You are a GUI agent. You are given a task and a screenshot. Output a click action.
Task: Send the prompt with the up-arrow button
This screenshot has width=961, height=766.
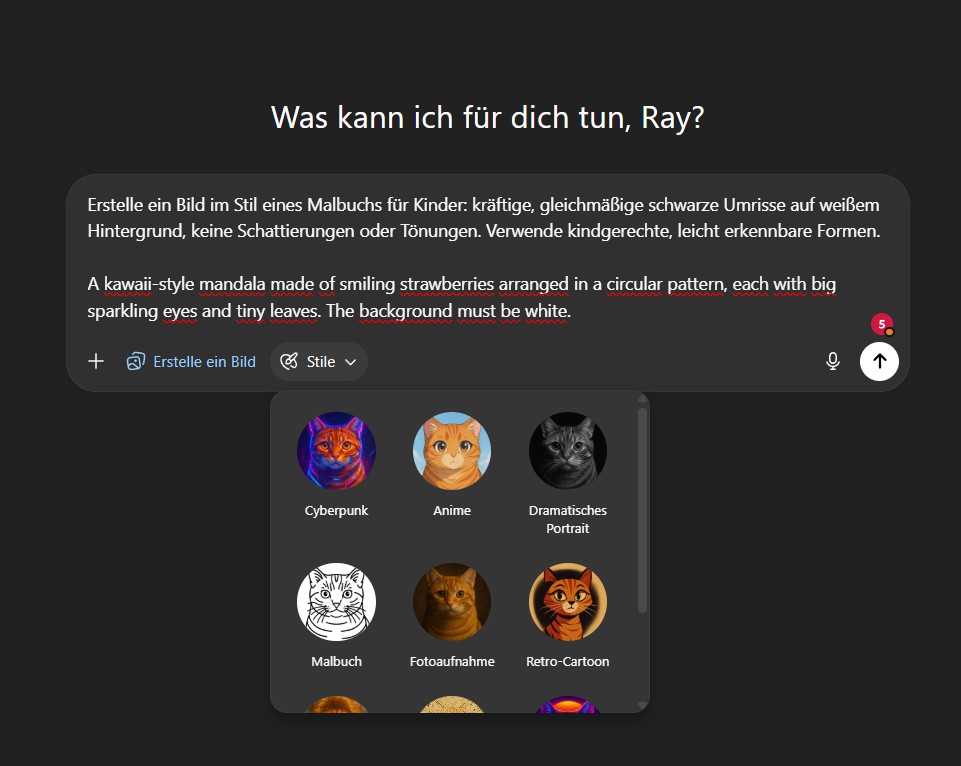coord(879,361)
